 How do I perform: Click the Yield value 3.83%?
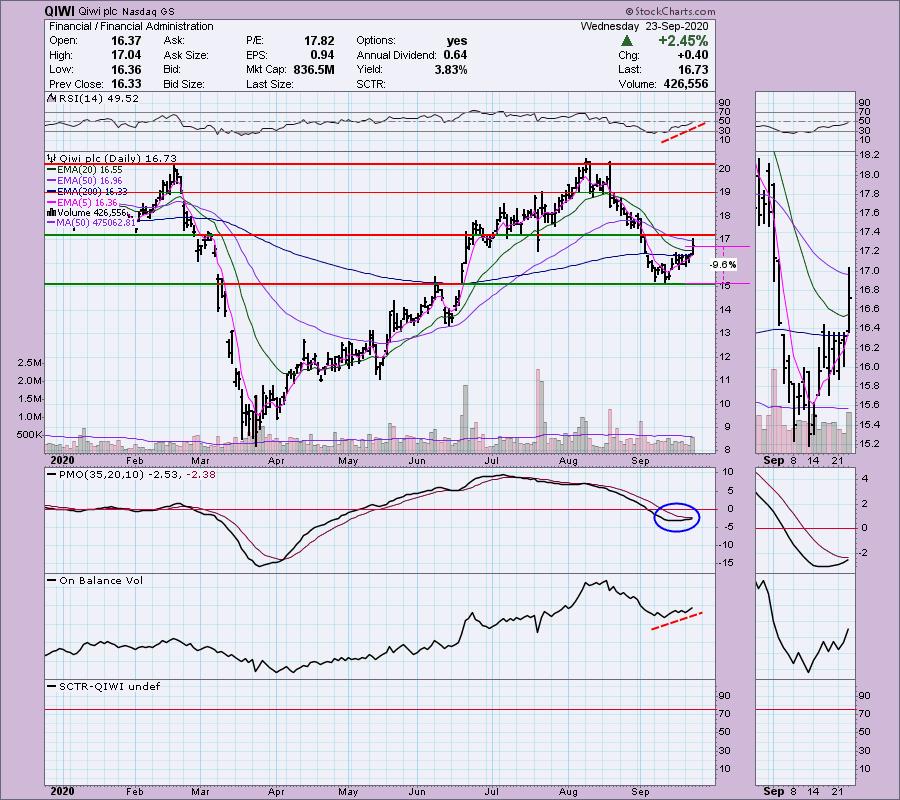tap(451, 69)
